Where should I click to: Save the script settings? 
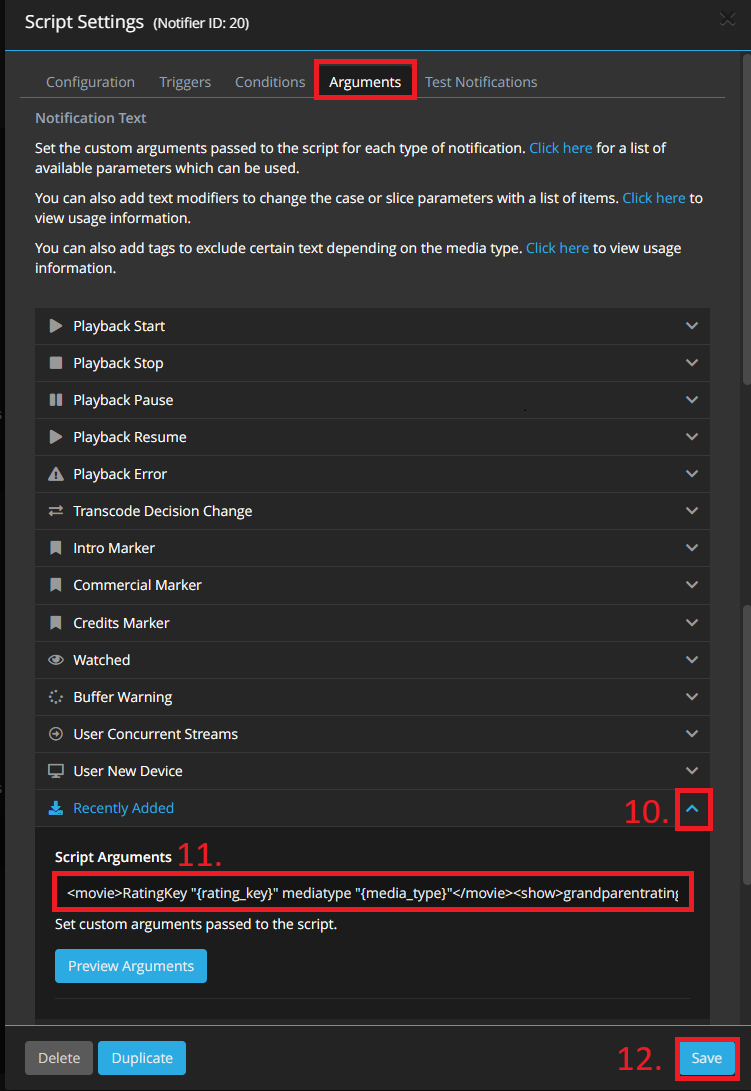(706, 1058)
